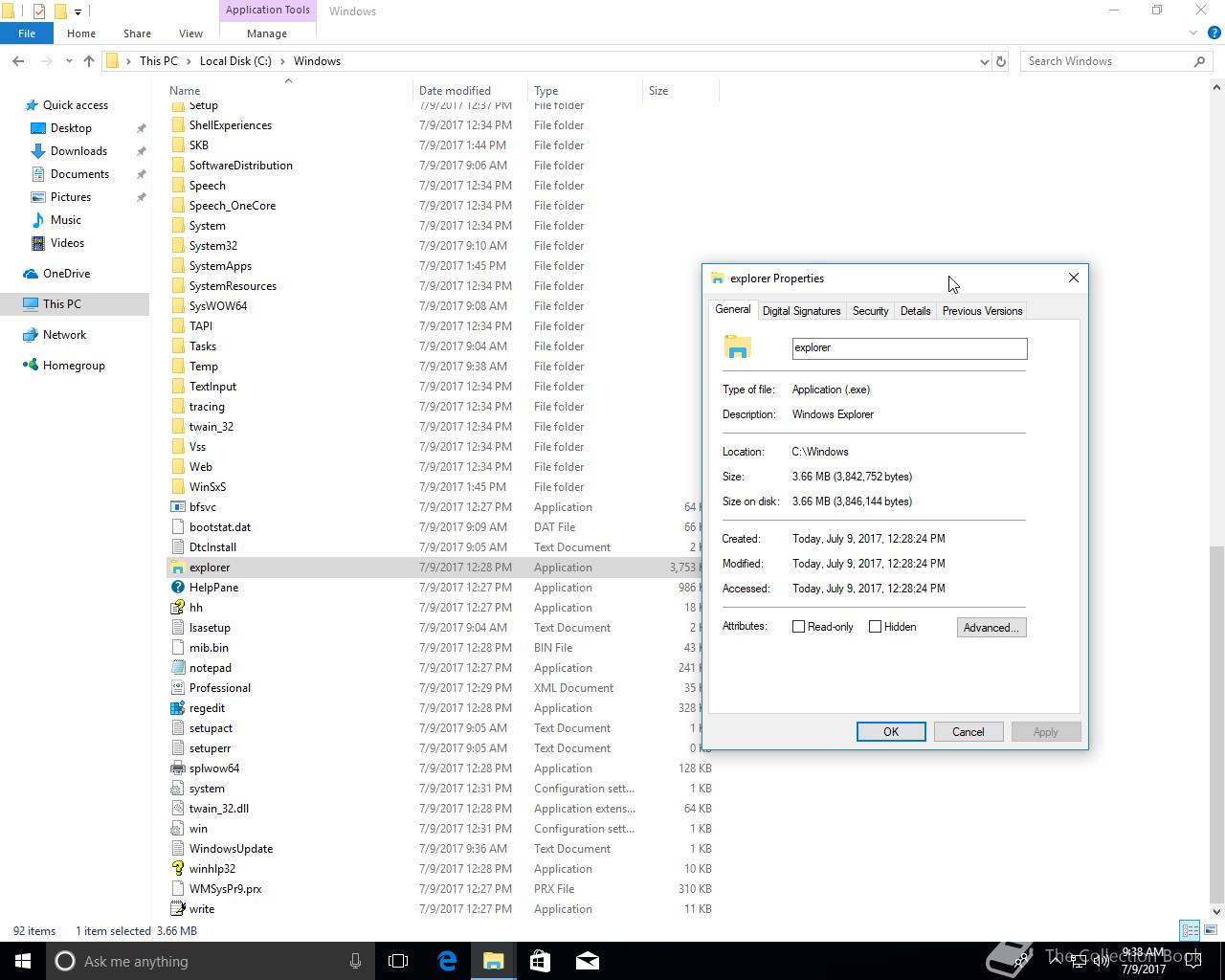Select the twain_32.dll file
Viewport: 1225px width, 980px height.
pos(218,809)
